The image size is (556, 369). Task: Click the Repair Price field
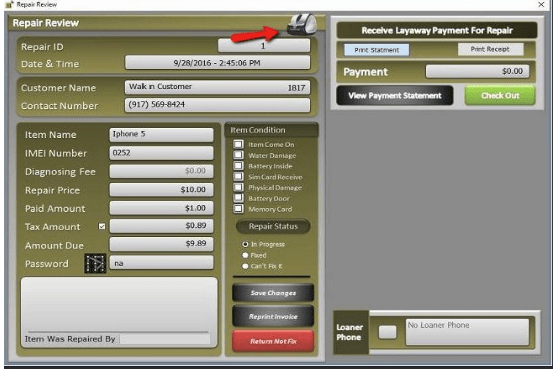(161, 190)
